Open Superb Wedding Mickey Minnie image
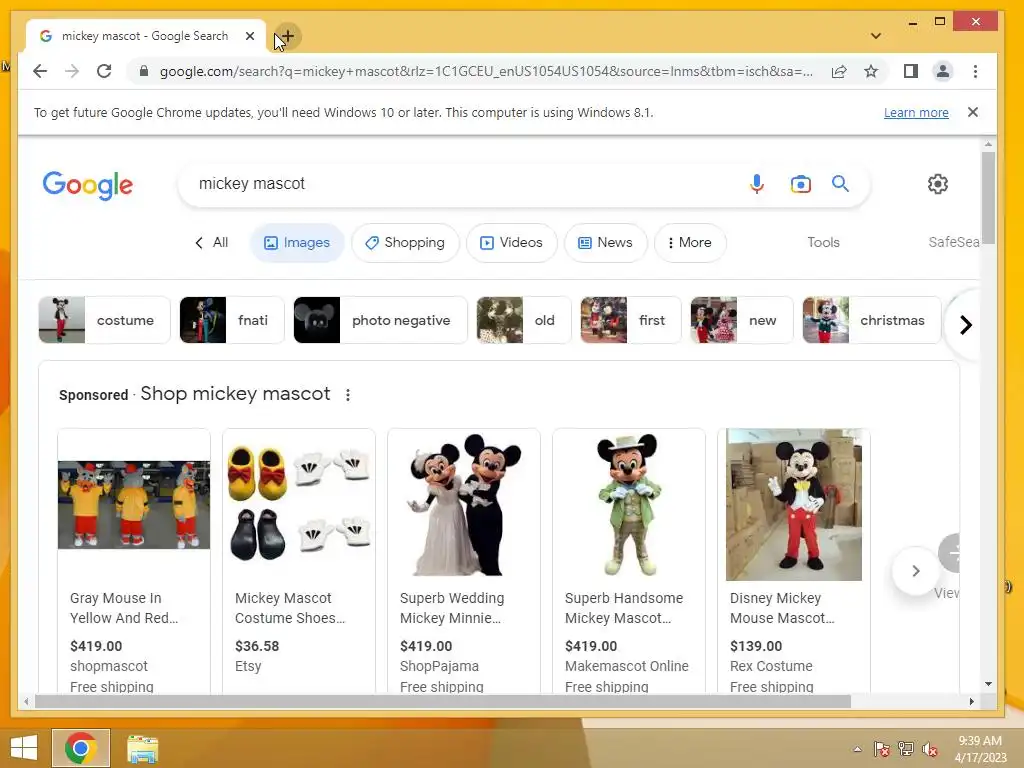This screenshot has height=768, width=1024. coord(464,504)
